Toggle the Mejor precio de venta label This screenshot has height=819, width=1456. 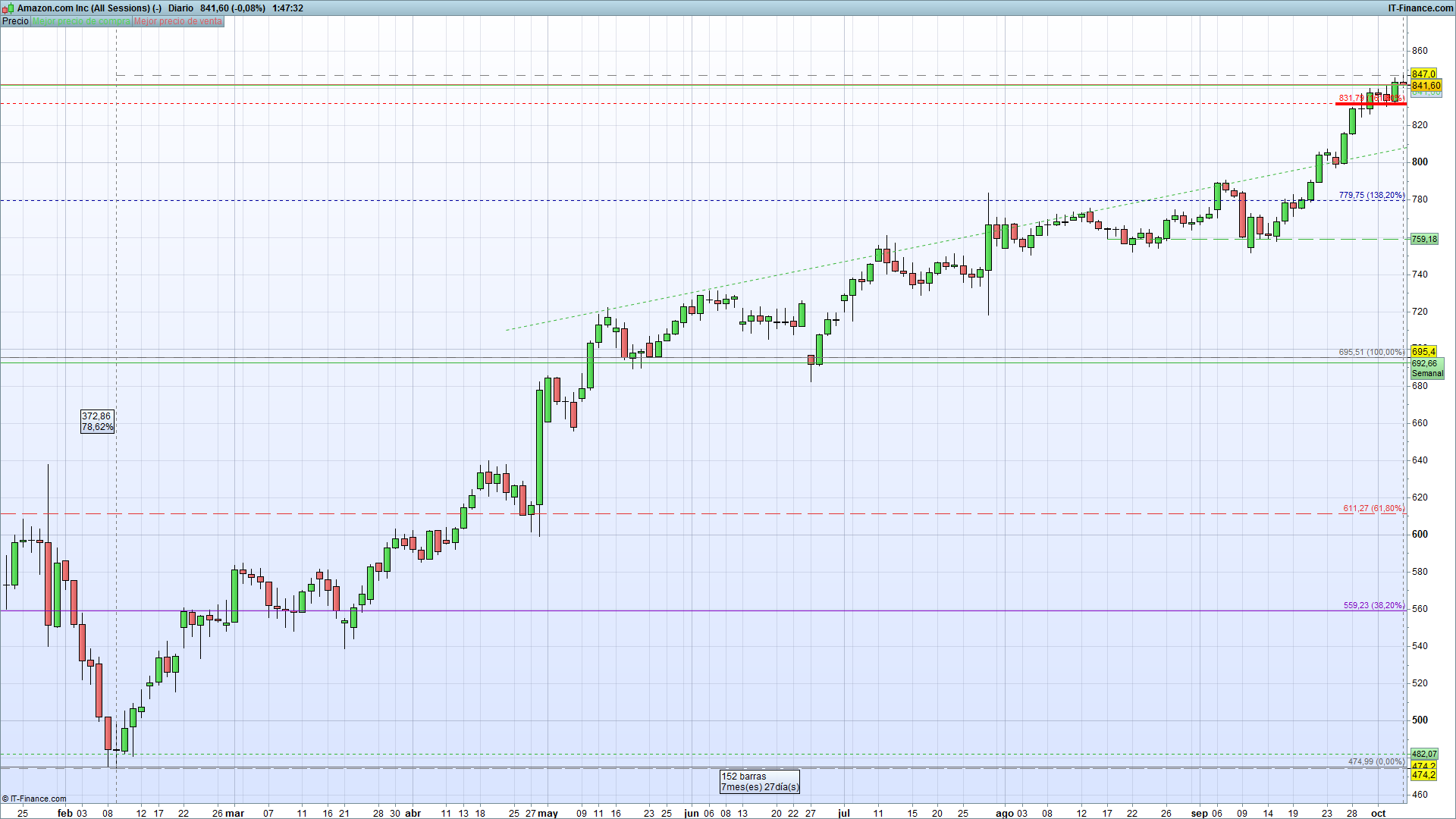[178, 21]
